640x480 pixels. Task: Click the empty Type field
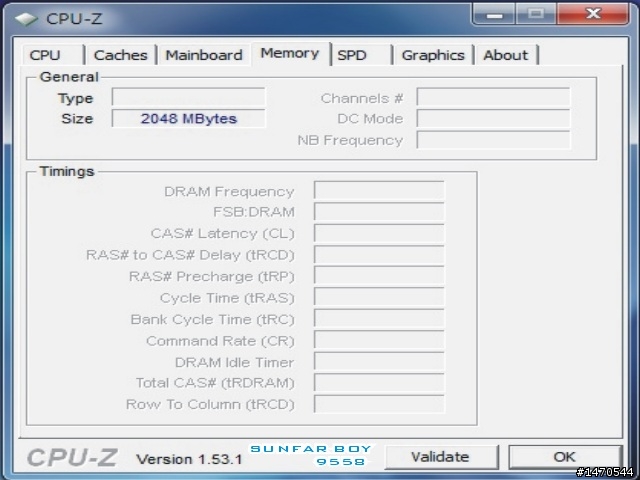[189, 97]
